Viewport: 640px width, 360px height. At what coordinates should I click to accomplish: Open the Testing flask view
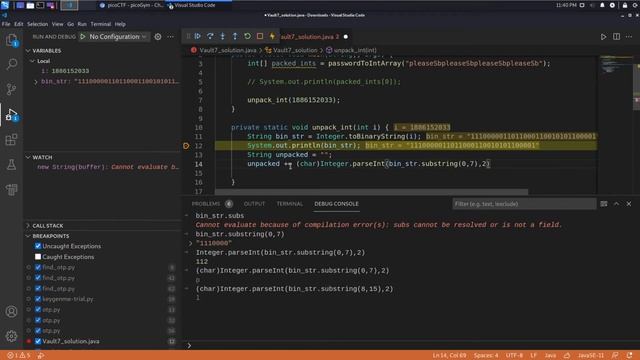coord(11,164)
